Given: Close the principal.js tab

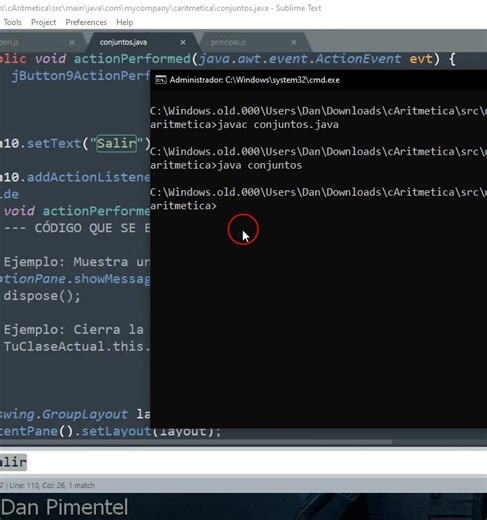Looking at the screenshot, I should pyautogui.click(x=294, y=42).
